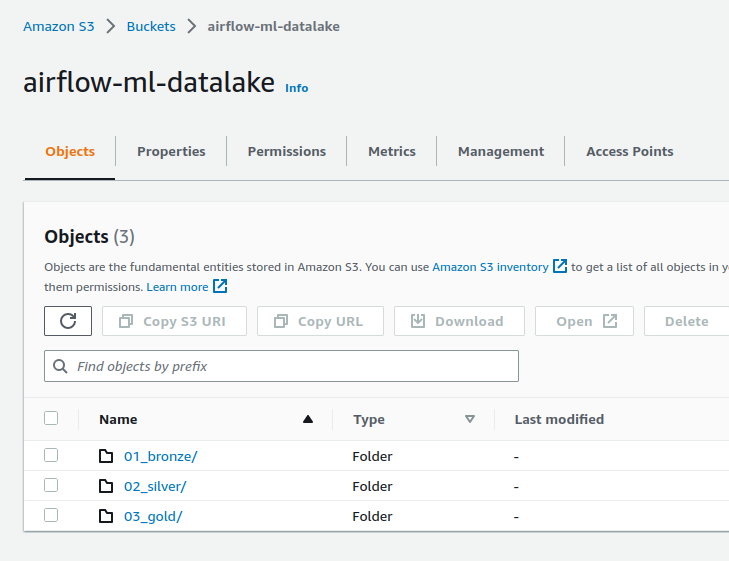729x561 pixels.
Task: Open the 01_bronze/ folder link
Action: point(160,456)
